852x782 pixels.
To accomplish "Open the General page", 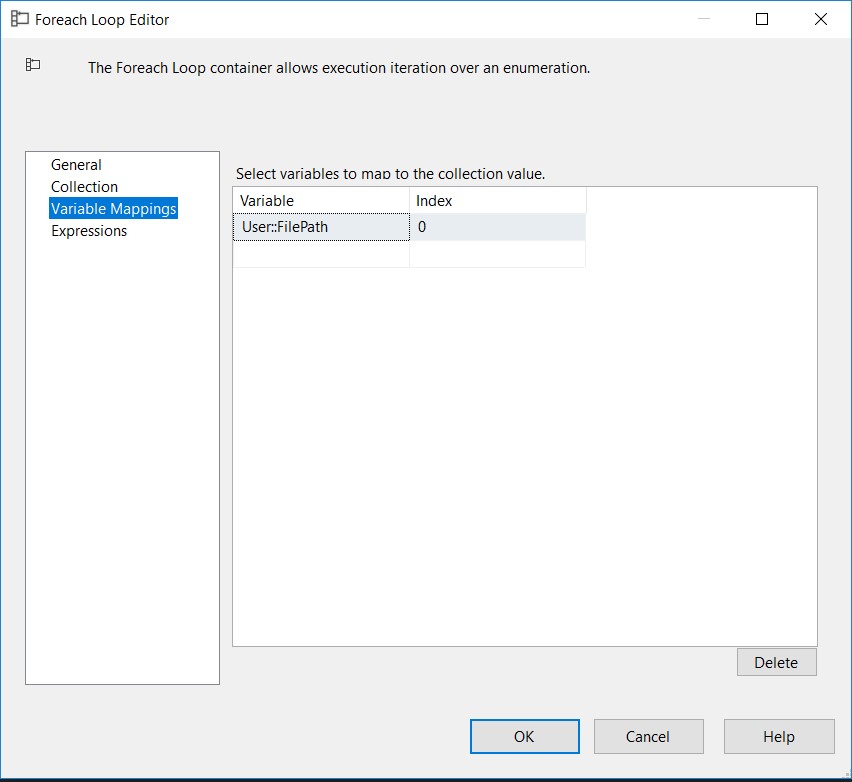I will point(76,165).
